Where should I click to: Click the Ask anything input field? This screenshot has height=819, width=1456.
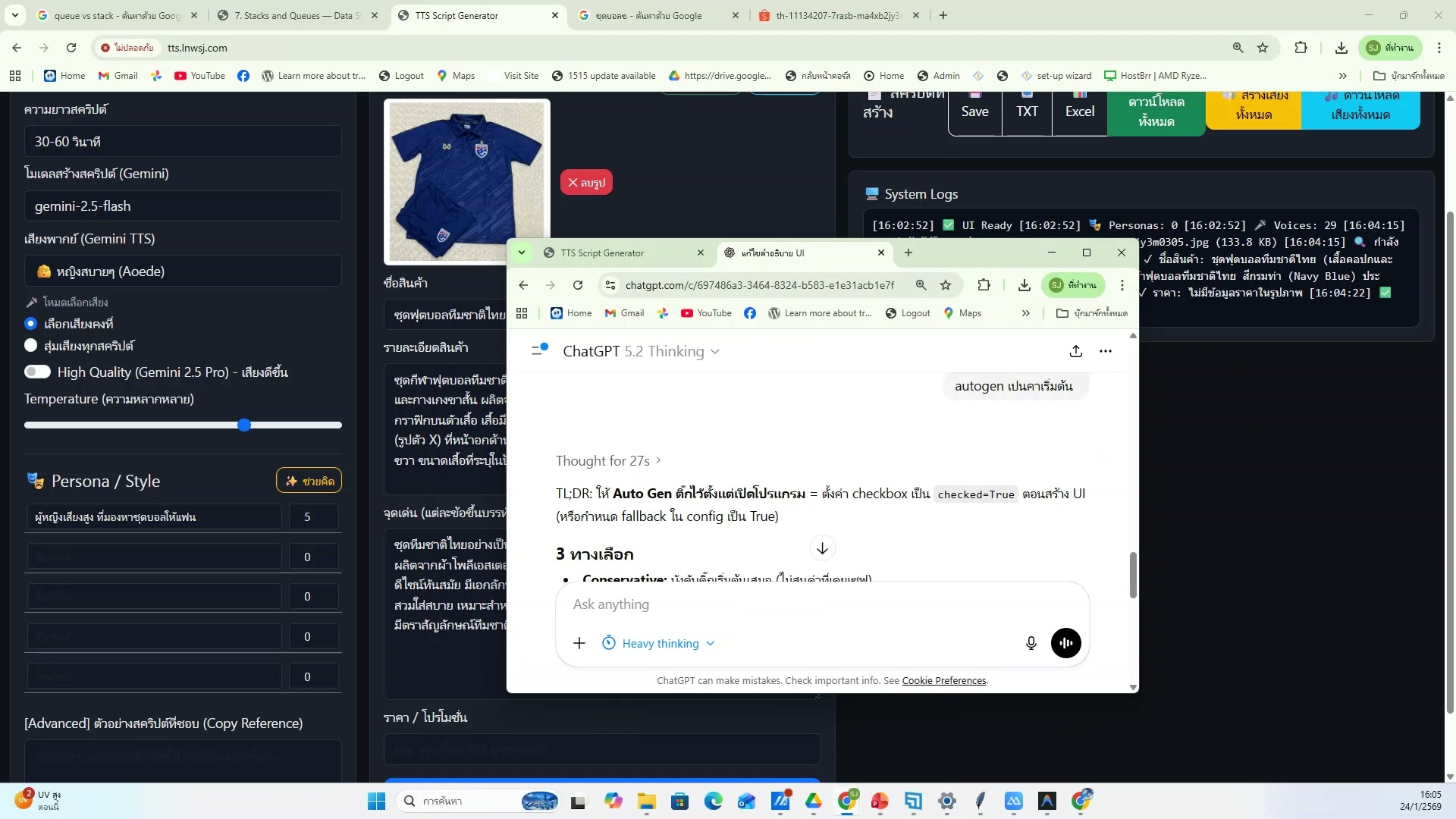tap(758, 604)
